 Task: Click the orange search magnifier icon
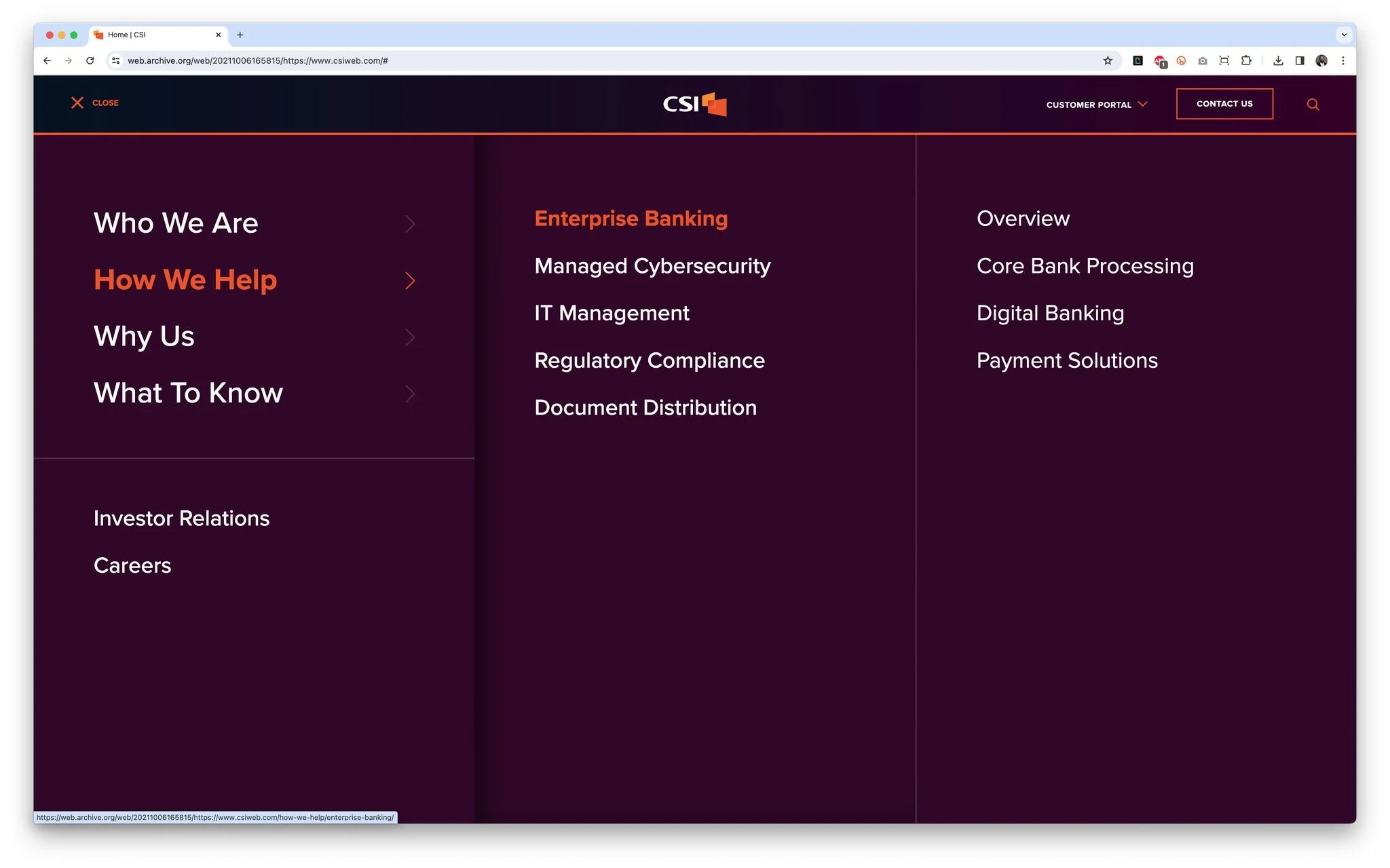1313,105
